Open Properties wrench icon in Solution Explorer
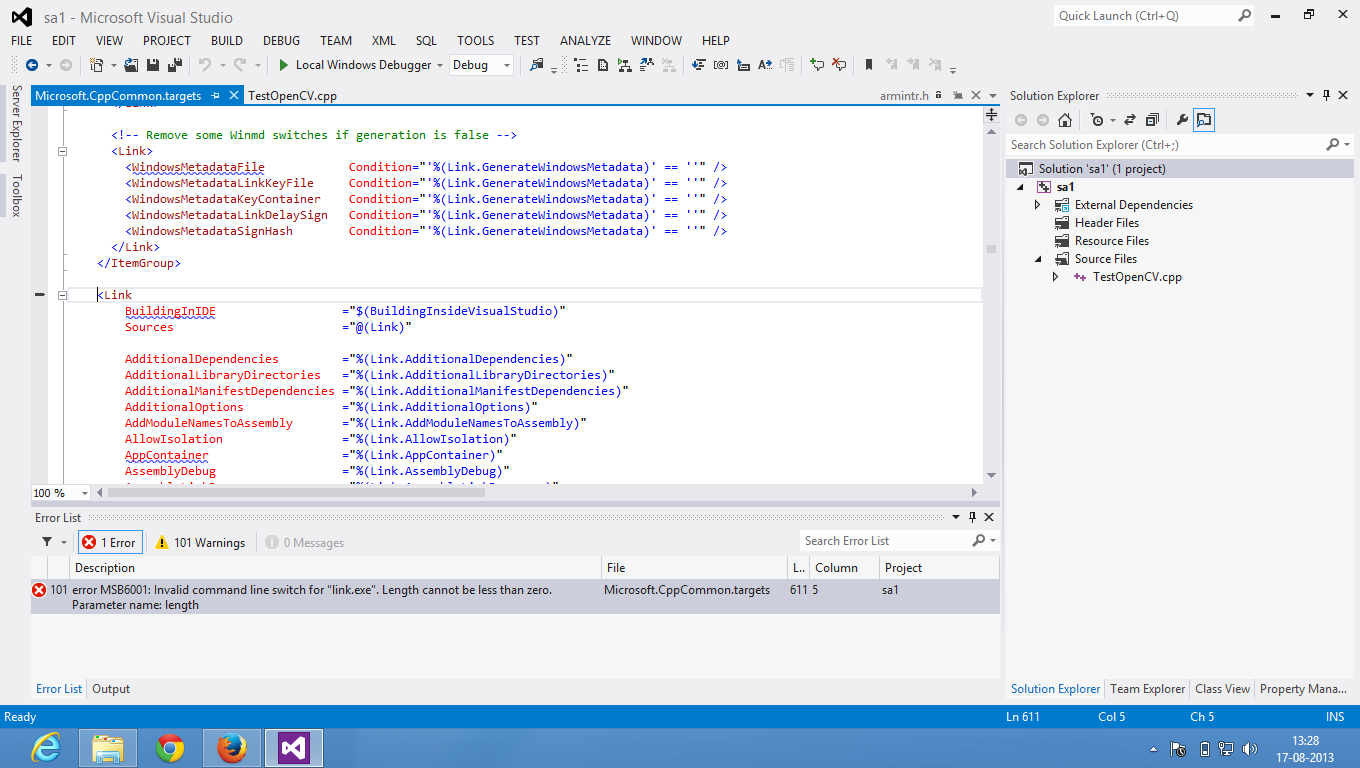Image resolution: width=1360 pixels, height=768 pixels. pyautogui.click(x=1182, y=120)
